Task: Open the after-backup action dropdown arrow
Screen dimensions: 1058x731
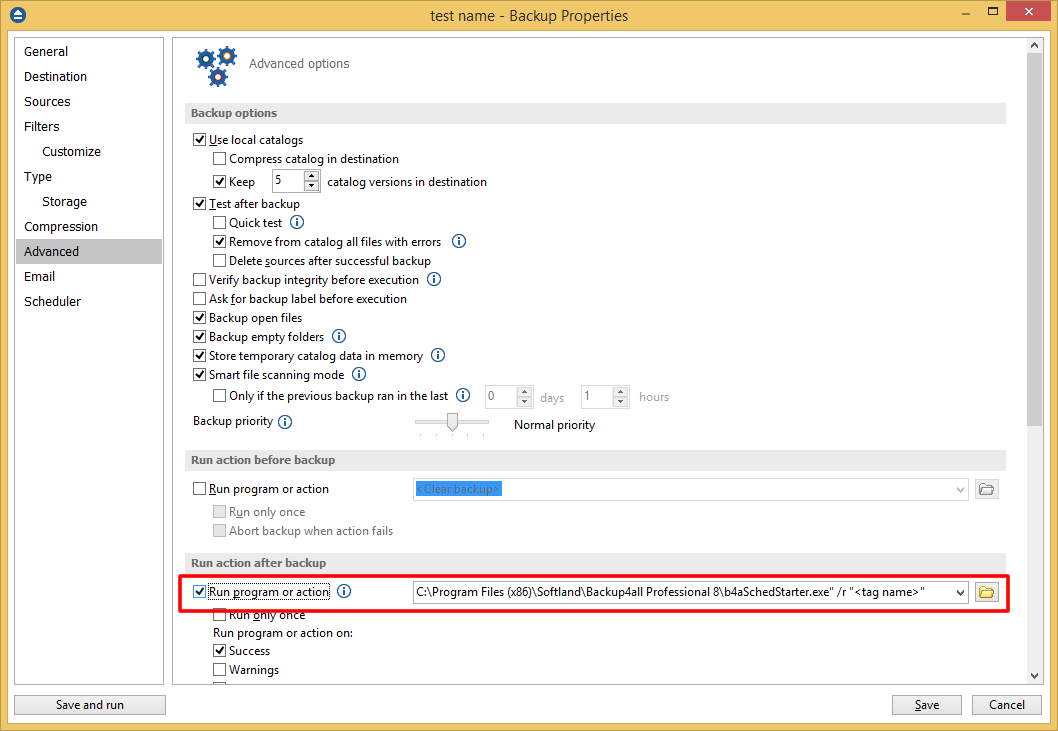Action: (x=960, y=593)
